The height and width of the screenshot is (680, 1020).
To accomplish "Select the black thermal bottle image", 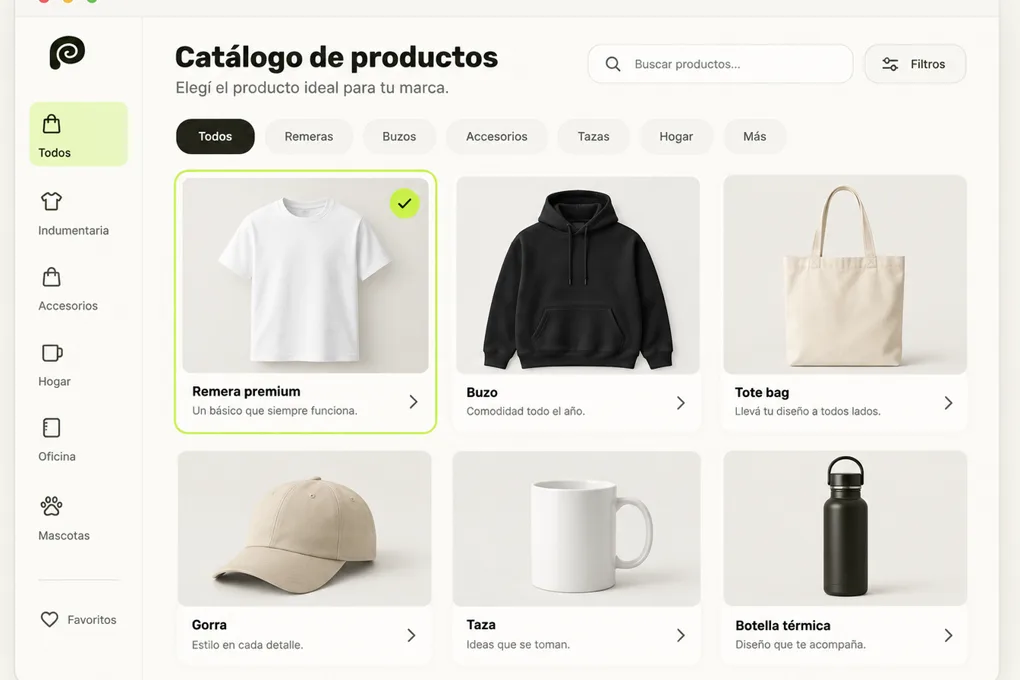I will (x=845, y=528).
